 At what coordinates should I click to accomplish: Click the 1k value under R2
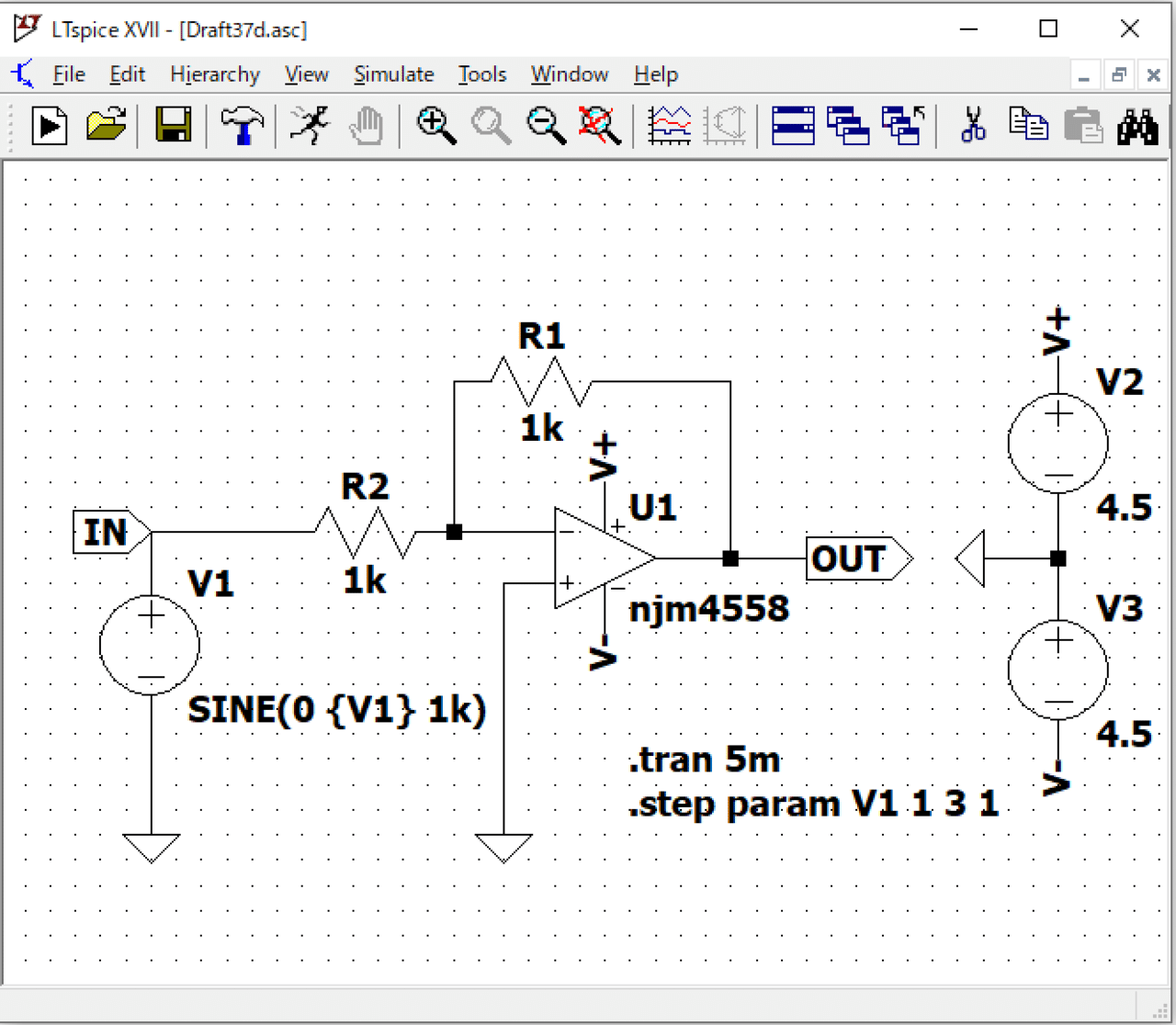[365, 580]
